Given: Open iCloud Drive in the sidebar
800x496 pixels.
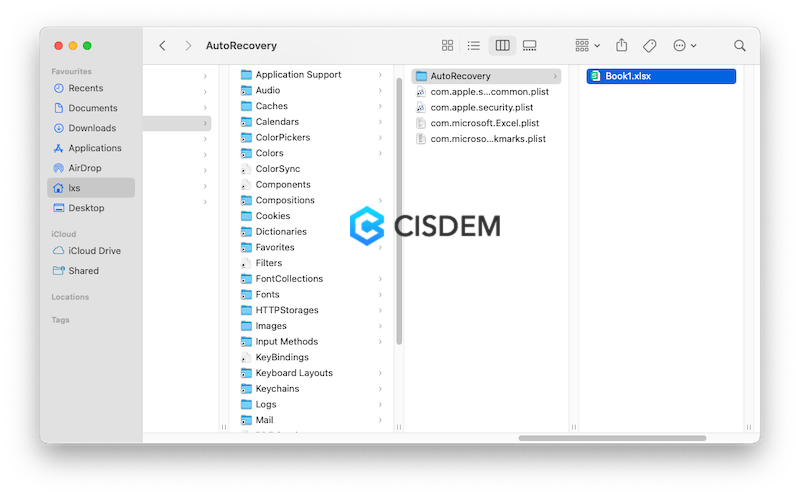Looking at the screenshot, I should tap(94, 251).
